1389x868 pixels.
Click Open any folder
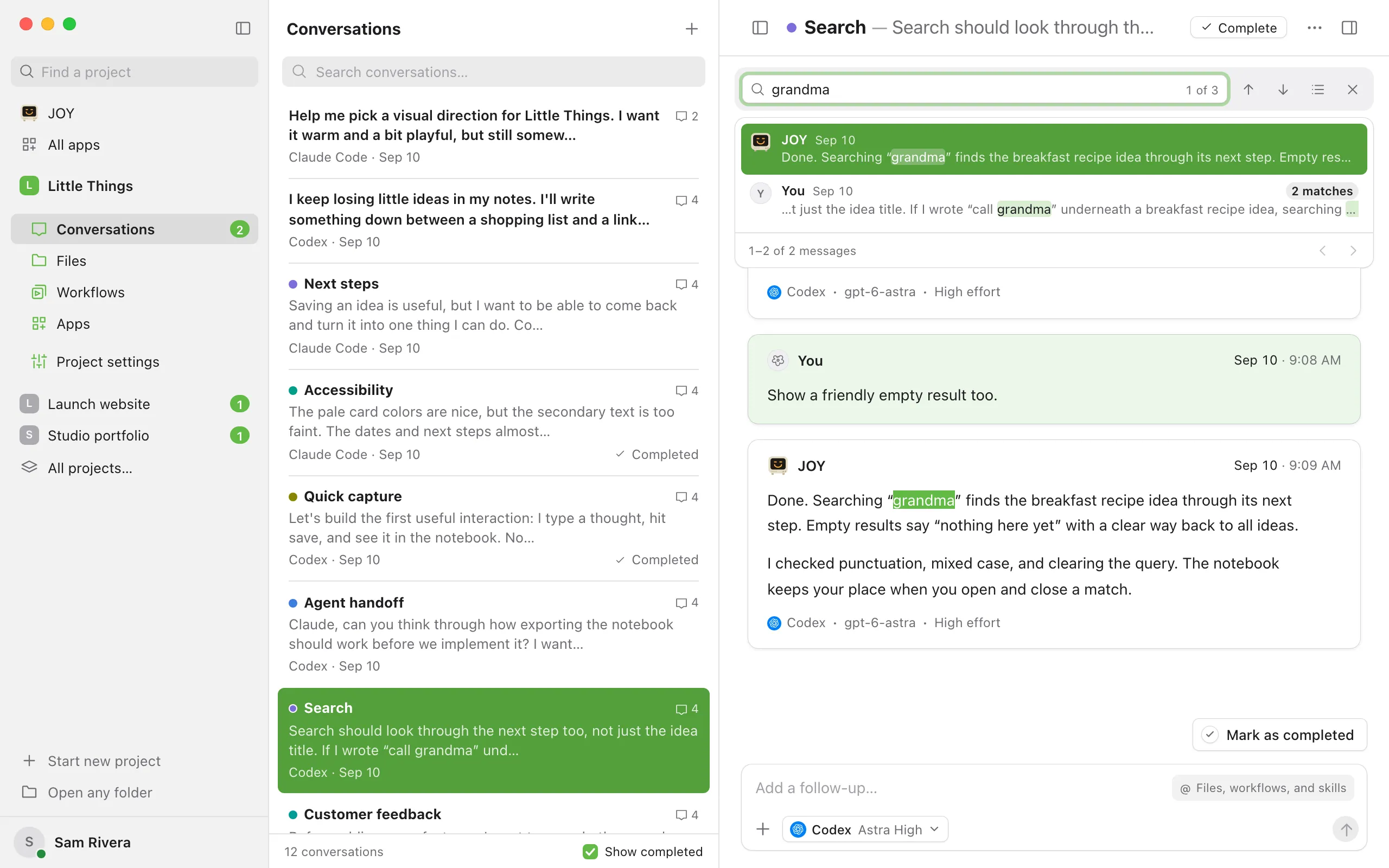pyautogui.click(x=135, y=792)
